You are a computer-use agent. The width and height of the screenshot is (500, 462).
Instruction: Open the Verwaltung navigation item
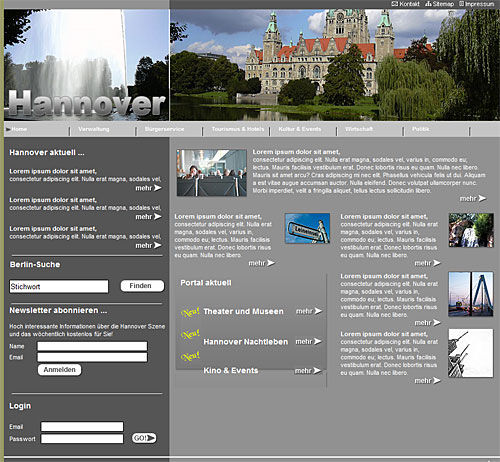click(x=94, y=129)
